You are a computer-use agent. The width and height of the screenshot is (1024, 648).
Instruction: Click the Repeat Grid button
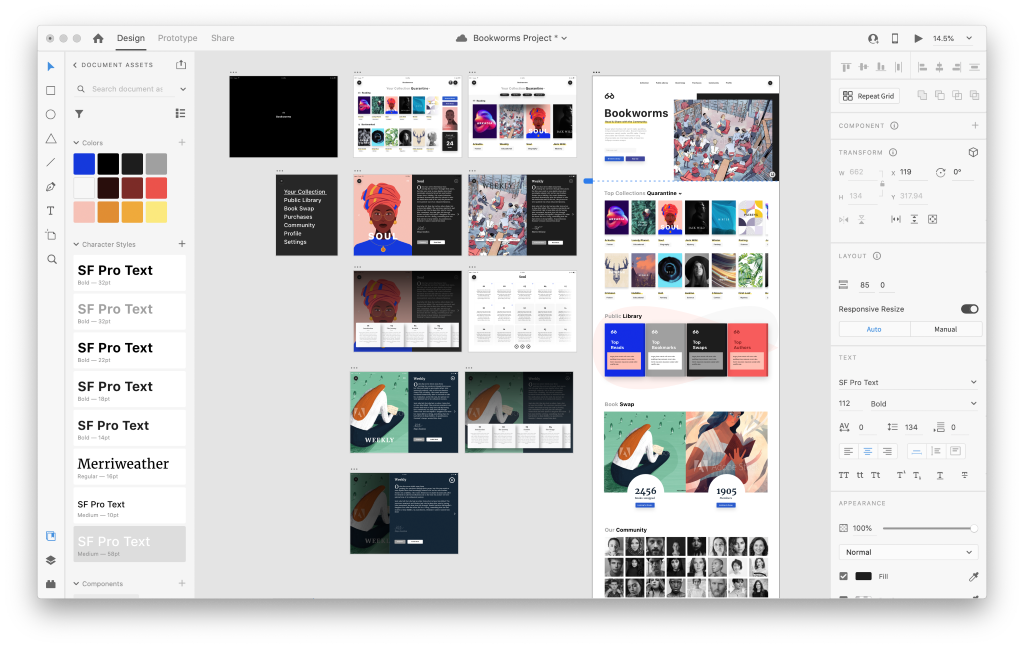tap(869, 96)
